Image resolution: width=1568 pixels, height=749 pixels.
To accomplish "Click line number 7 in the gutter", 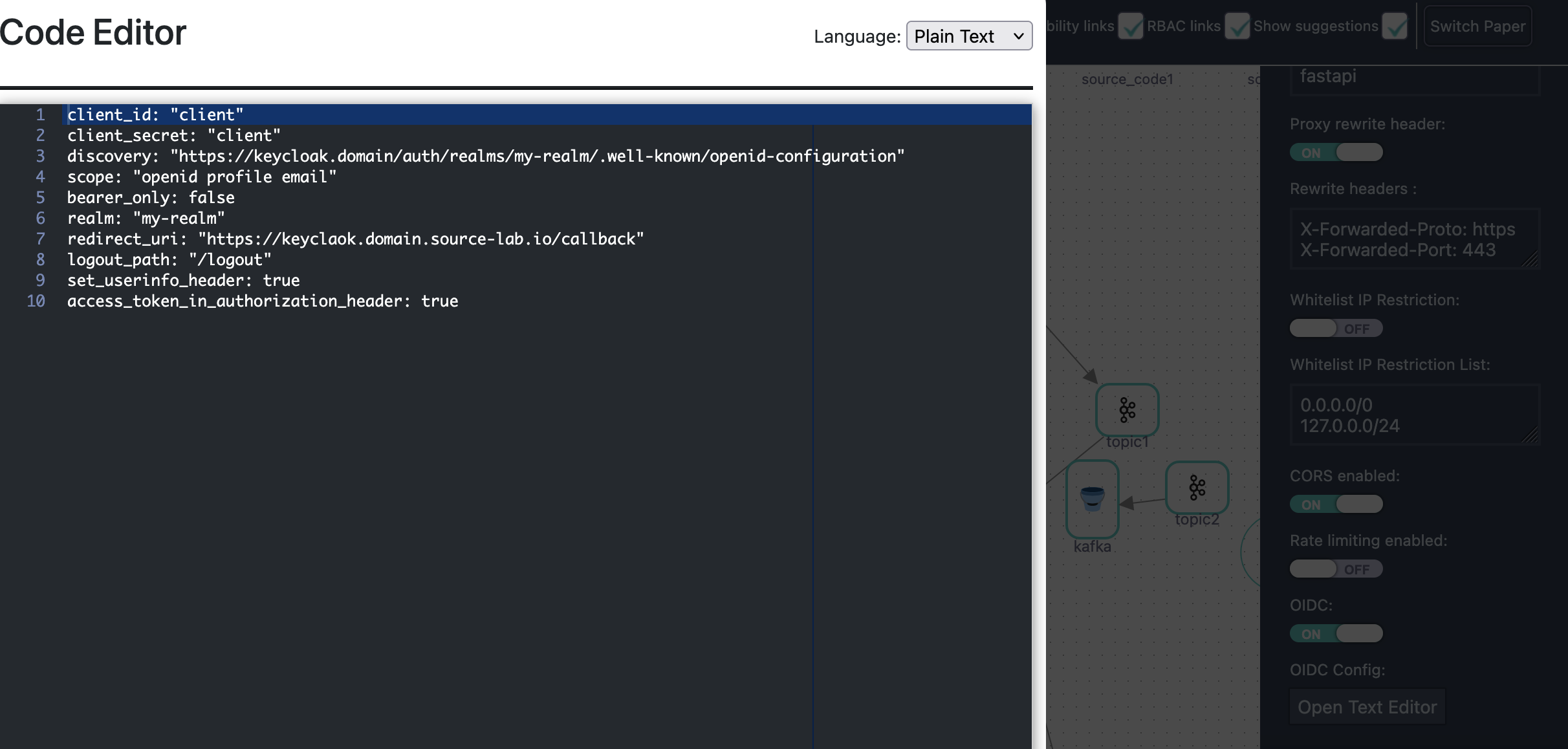I will (41, 239).
